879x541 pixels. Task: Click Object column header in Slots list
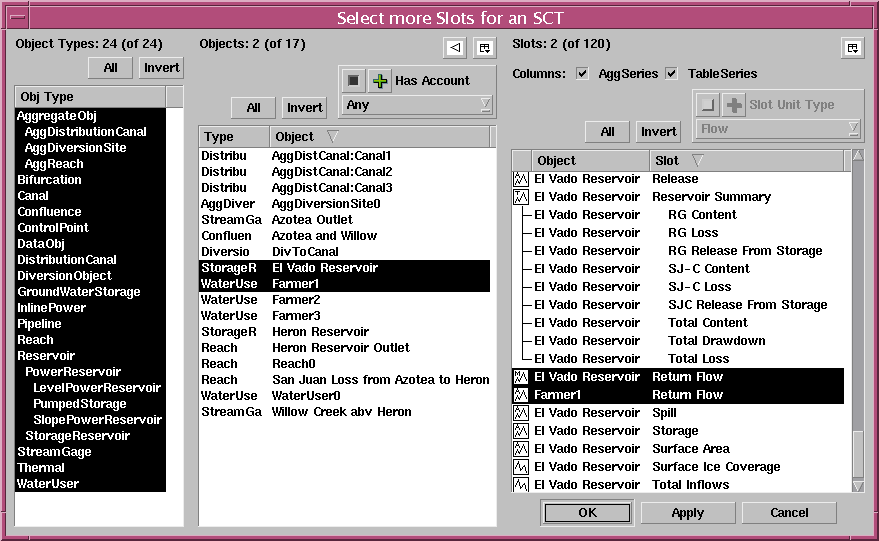590,161
